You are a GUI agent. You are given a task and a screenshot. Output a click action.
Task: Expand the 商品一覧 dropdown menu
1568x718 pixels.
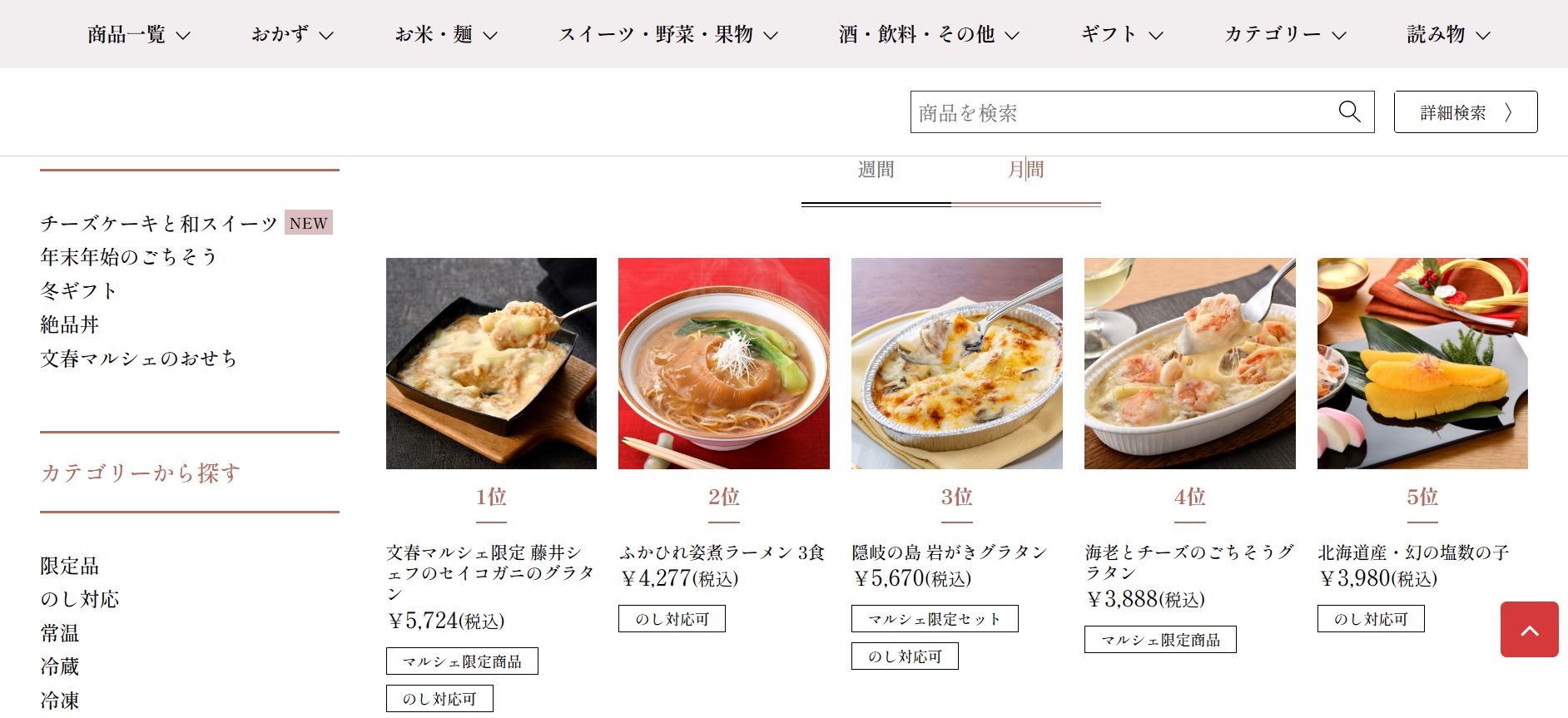tap(139, 34)
